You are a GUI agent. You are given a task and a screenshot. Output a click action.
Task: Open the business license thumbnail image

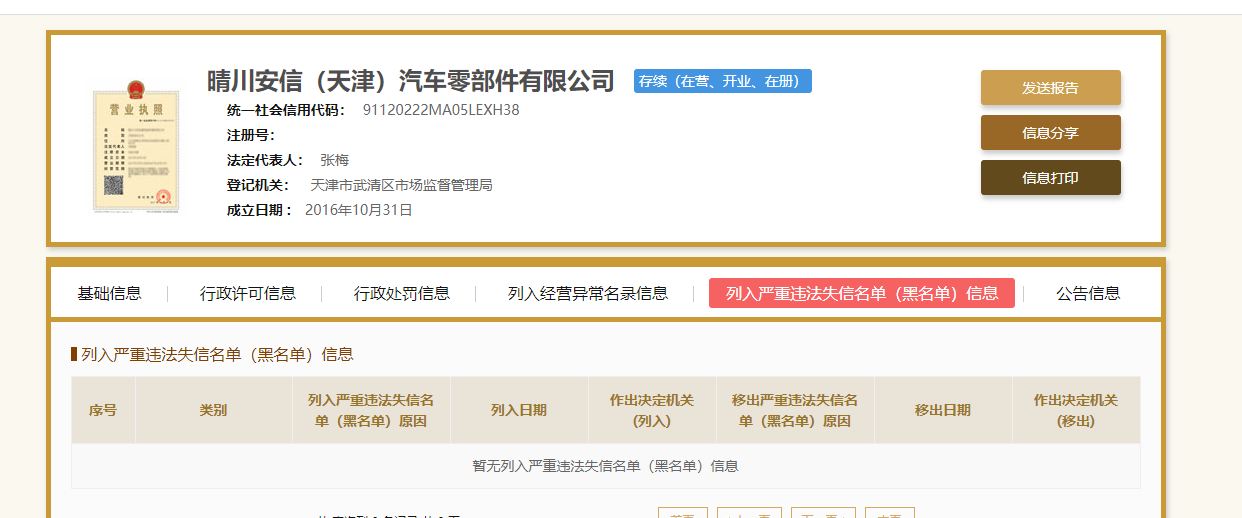click(x=138, y=146)
